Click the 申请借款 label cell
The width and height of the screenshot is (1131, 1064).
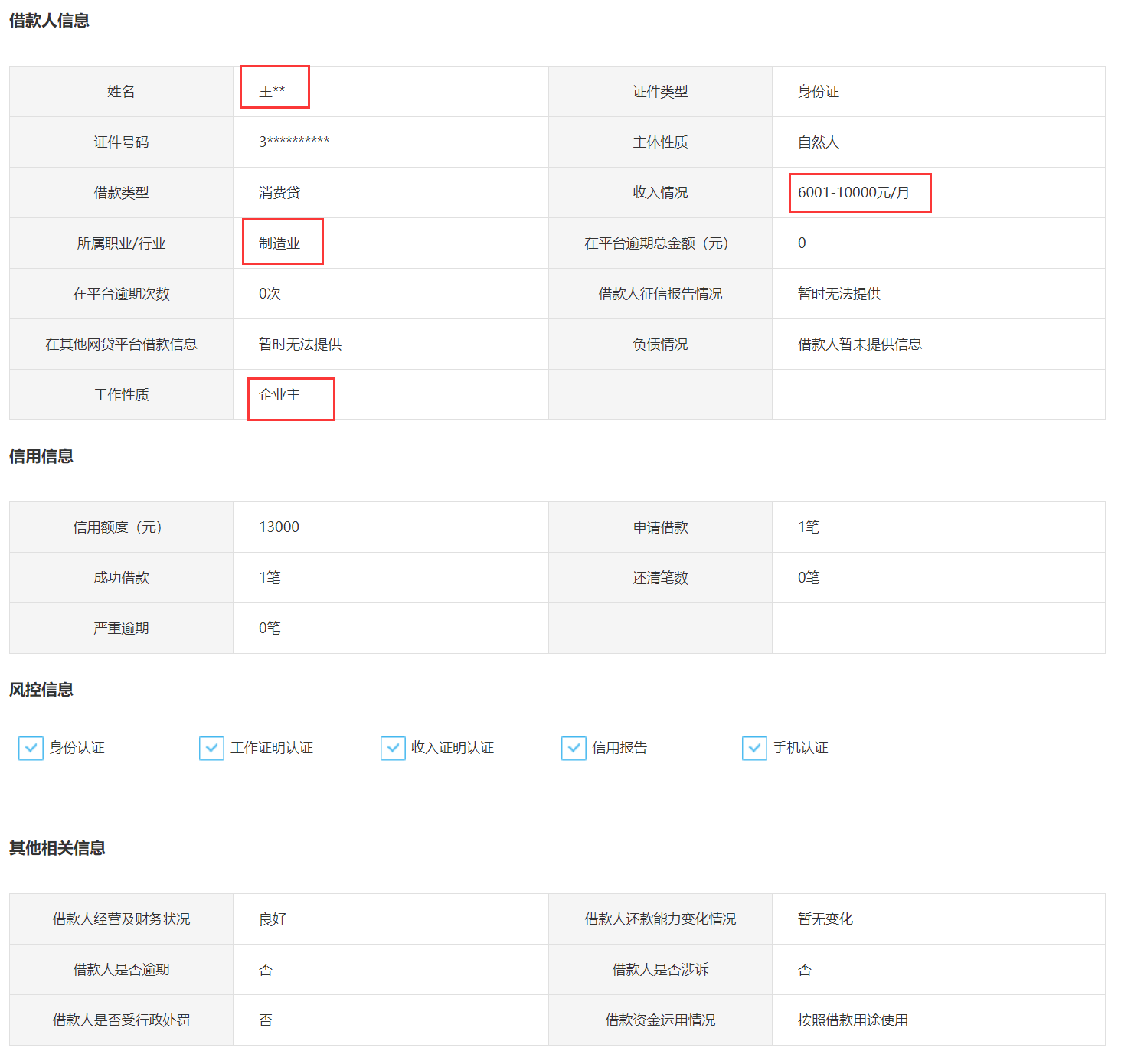(660, 527)
